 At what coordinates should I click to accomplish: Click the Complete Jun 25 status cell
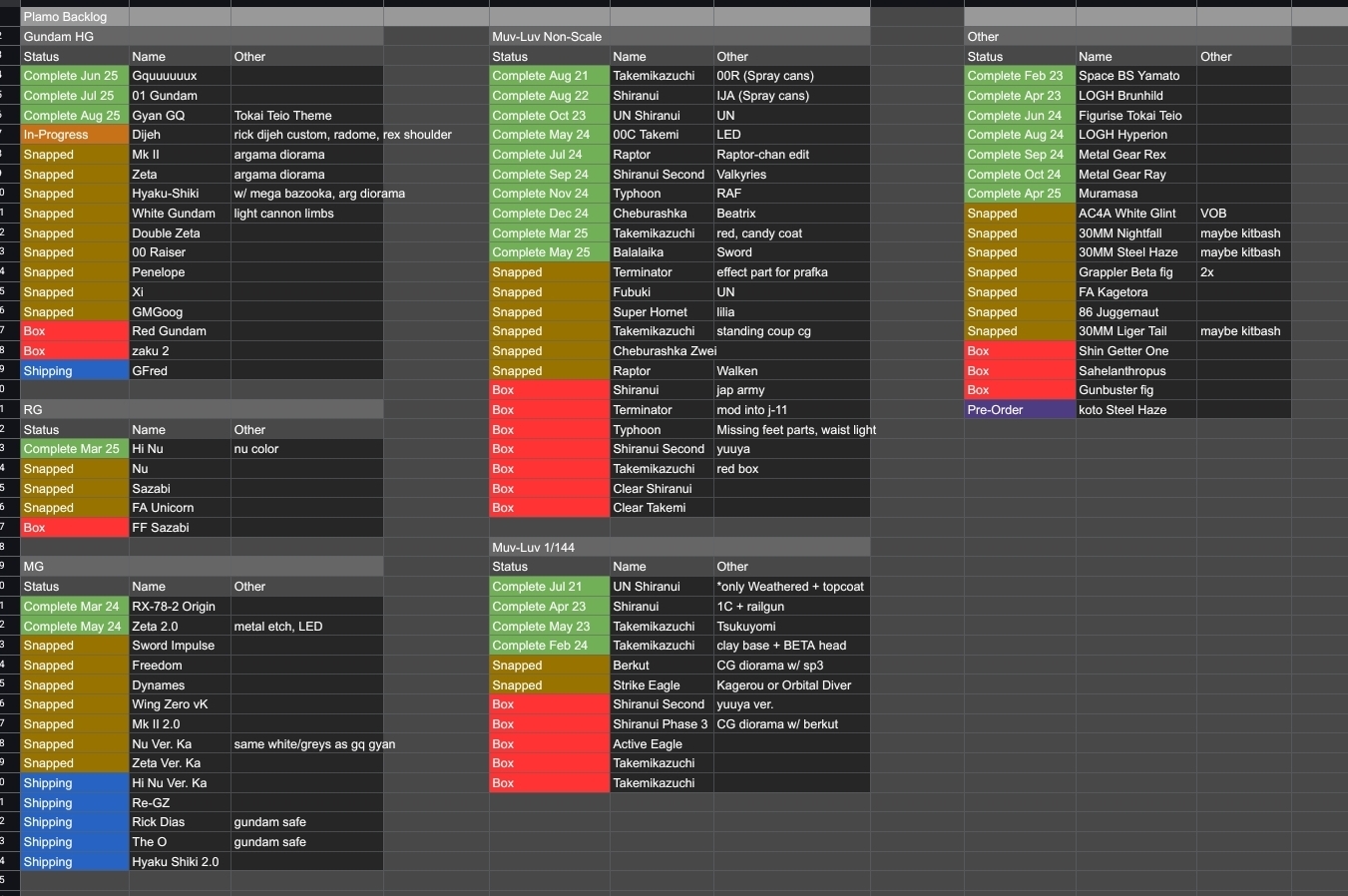(x=75, y=76)
